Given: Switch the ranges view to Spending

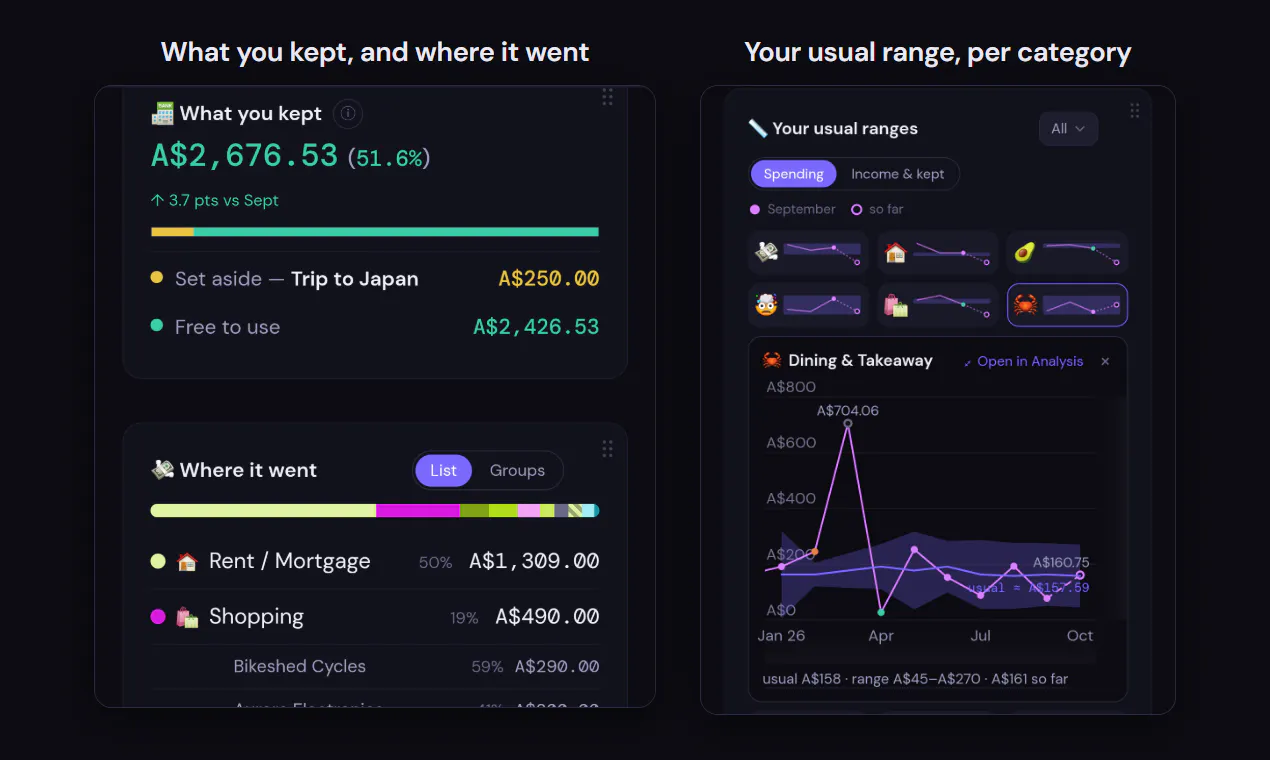Looking at the screenshot, I should tap(793, 174).
